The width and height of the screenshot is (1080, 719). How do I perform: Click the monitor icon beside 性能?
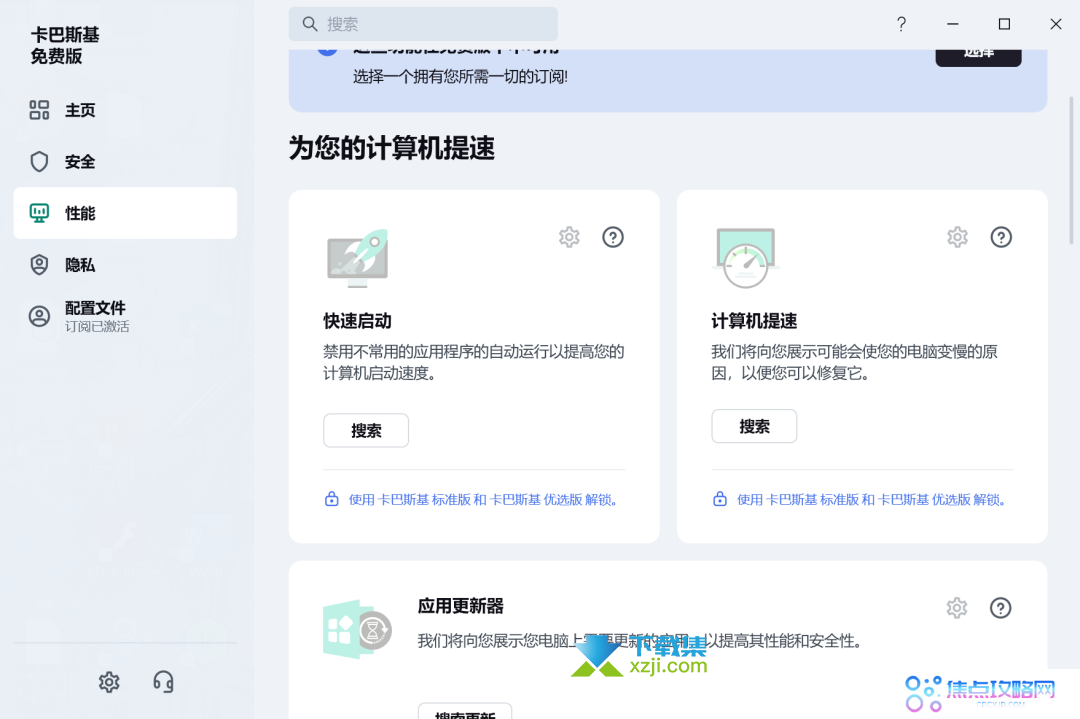(39, 213)
